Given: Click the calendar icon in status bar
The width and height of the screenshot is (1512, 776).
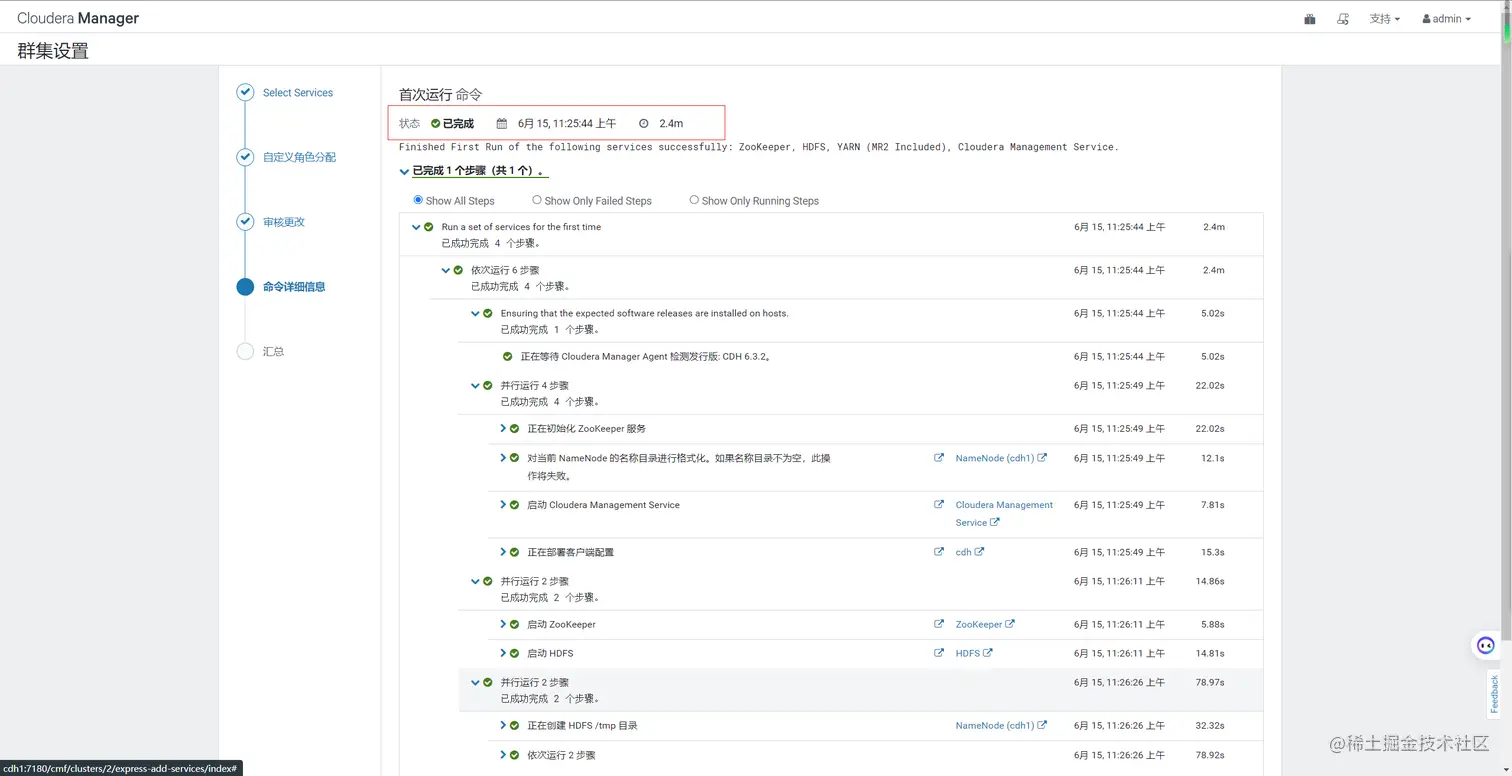Looking at the screenshot, I should (x=502, y=124).
